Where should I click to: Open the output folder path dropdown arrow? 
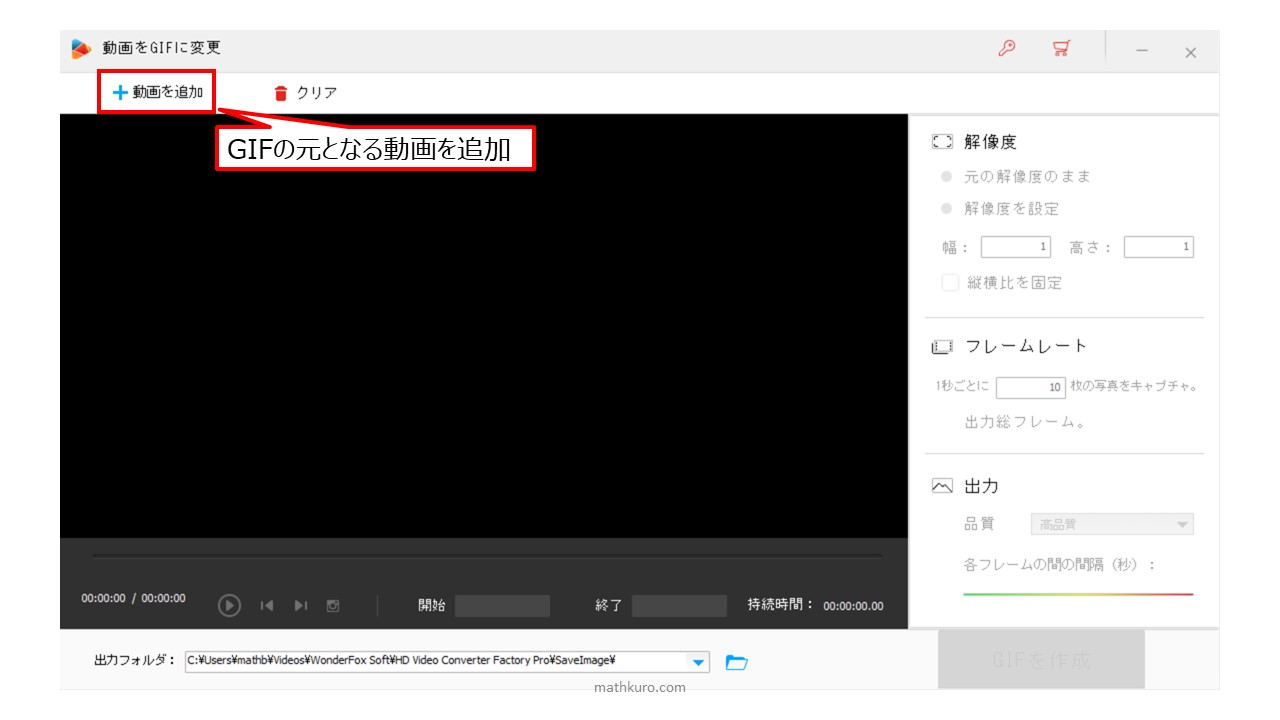click(x=698, y=662)
